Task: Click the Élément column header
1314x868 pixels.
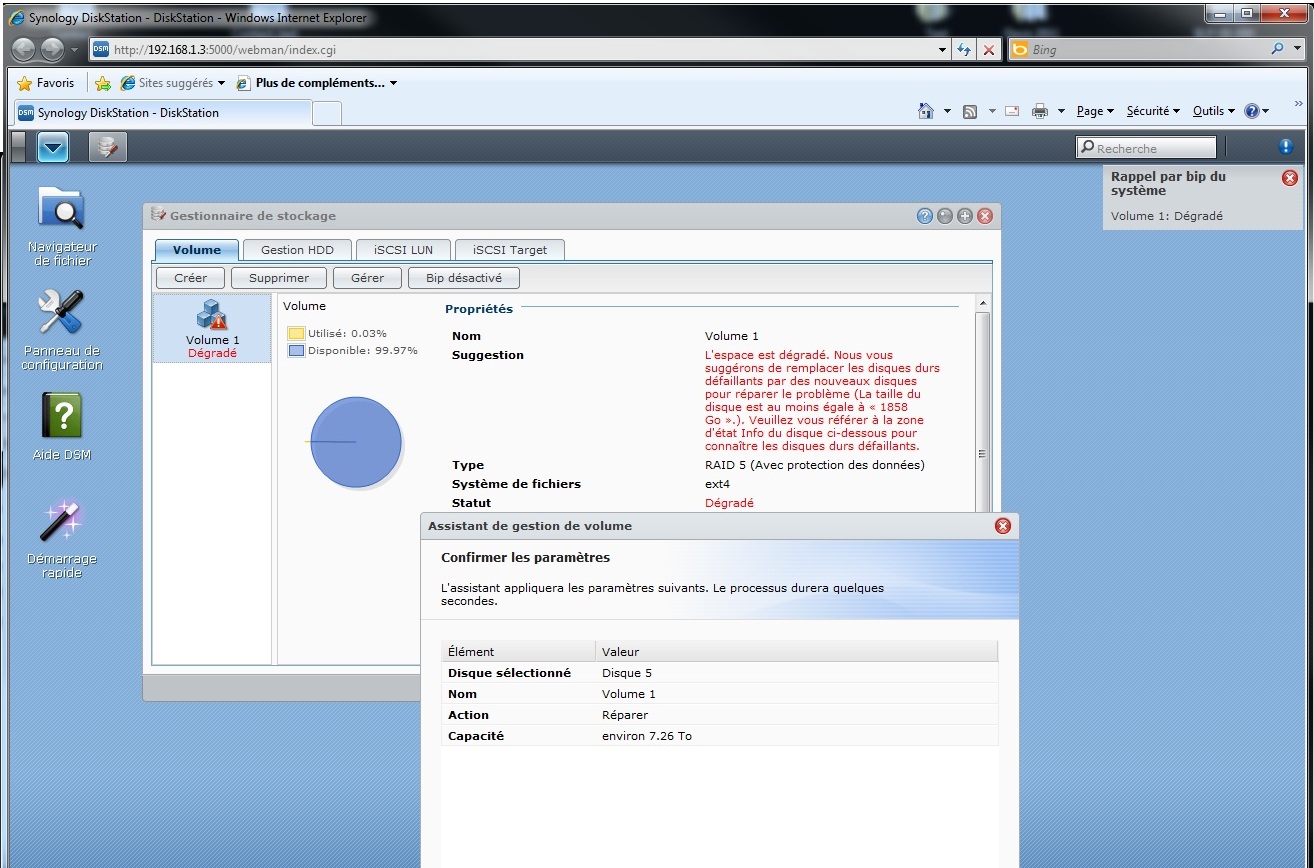Action: pos(518,651)
